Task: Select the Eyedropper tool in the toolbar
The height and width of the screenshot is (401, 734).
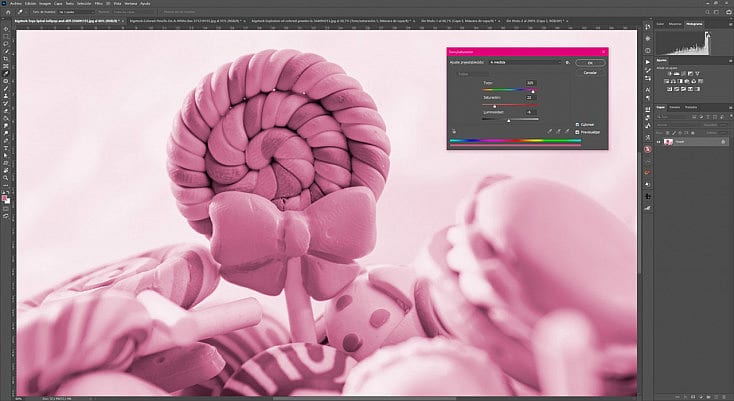Action: pos(6,73)
